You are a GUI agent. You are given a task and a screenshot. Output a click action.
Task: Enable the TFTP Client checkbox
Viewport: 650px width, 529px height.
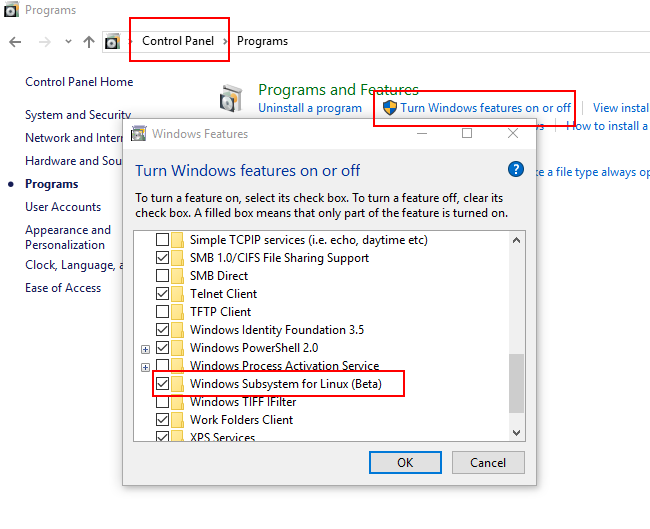(163, 312)
